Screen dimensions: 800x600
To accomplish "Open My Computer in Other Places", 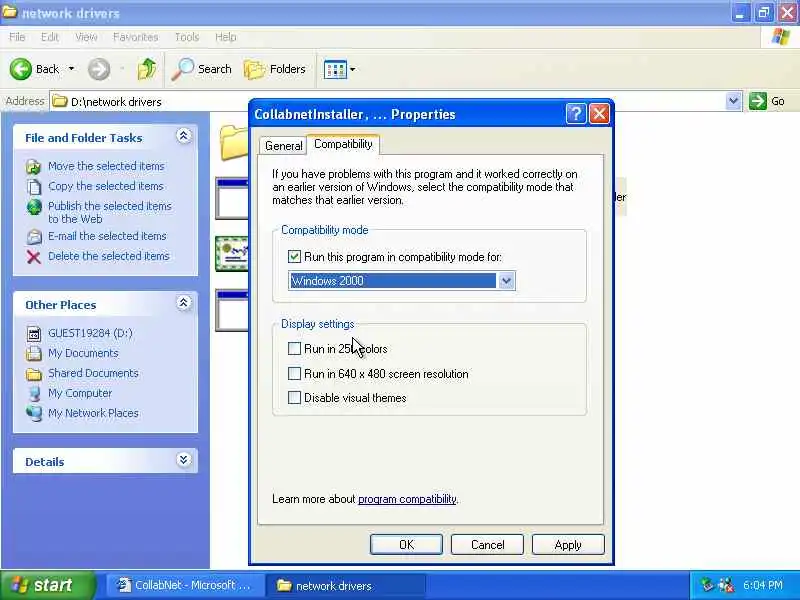I will tap(80, 393).
